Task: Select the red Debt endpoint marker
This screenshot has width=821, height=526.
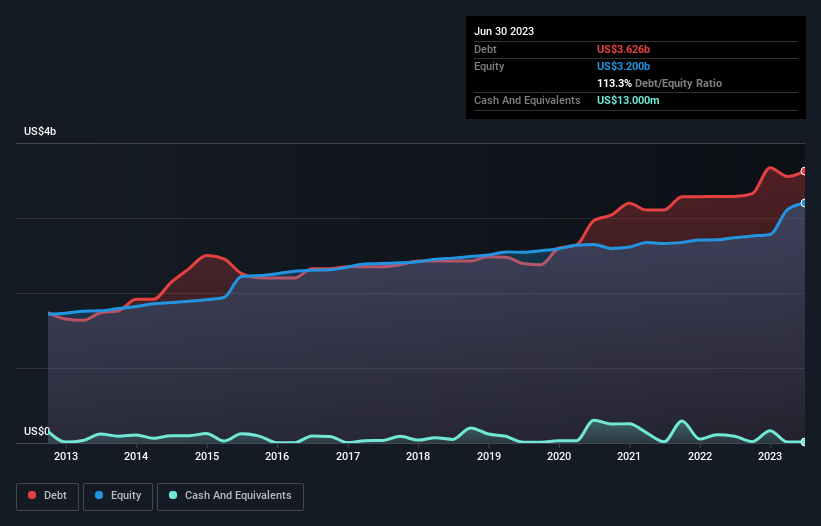Action: (x=804, y=171)
